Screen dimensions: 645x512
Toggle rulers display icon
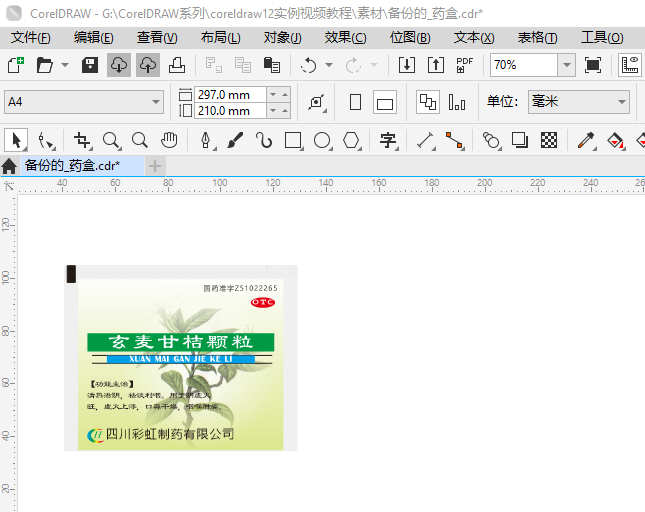(630, 65)
